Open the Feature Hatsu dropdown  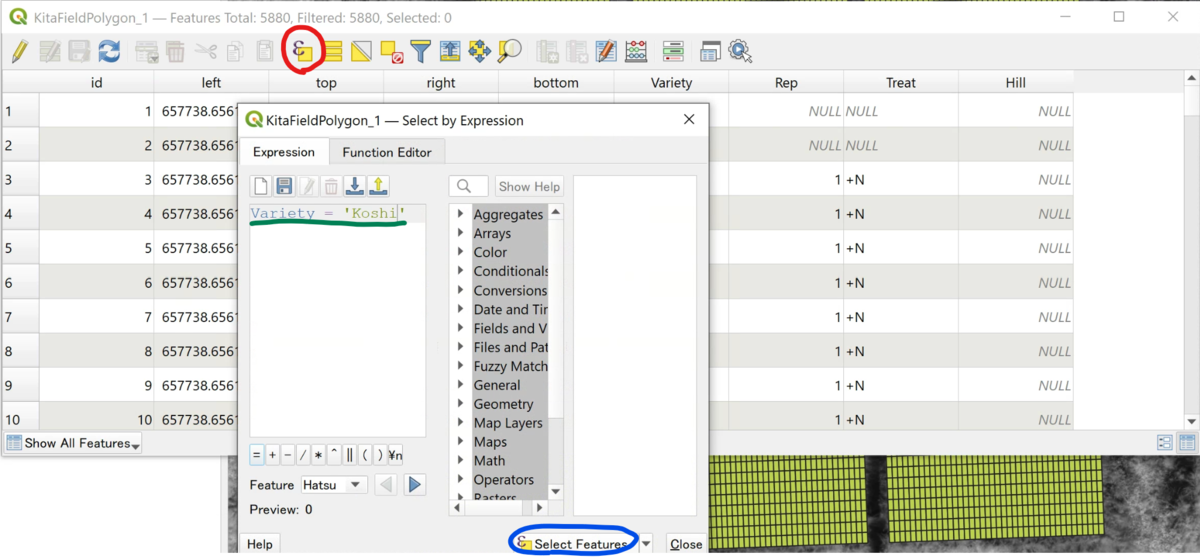(x=334, y=484)
